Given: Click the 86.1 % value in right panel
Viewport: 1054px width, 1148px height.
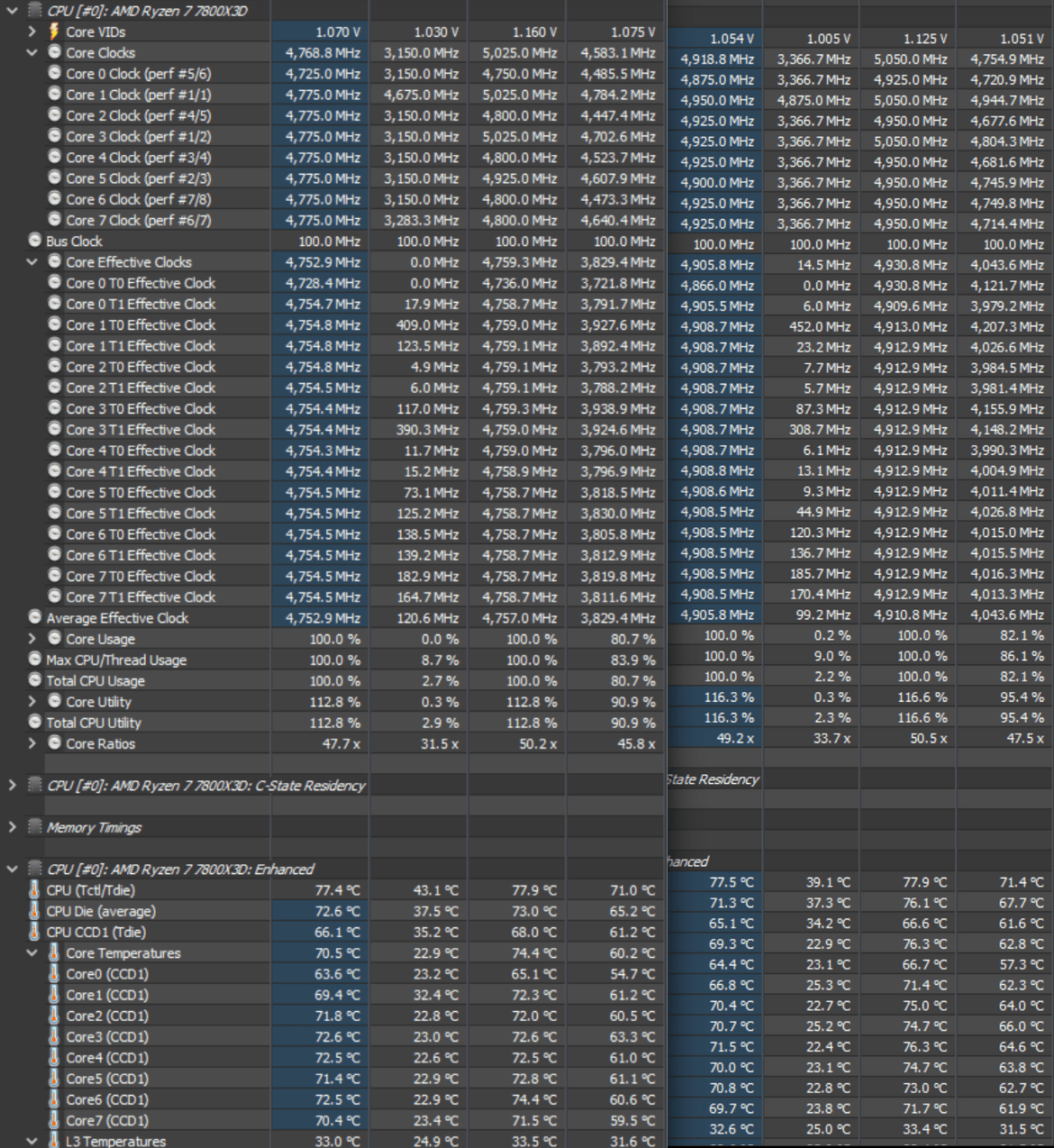Looking at the screenshot, I should [1022, 656].
